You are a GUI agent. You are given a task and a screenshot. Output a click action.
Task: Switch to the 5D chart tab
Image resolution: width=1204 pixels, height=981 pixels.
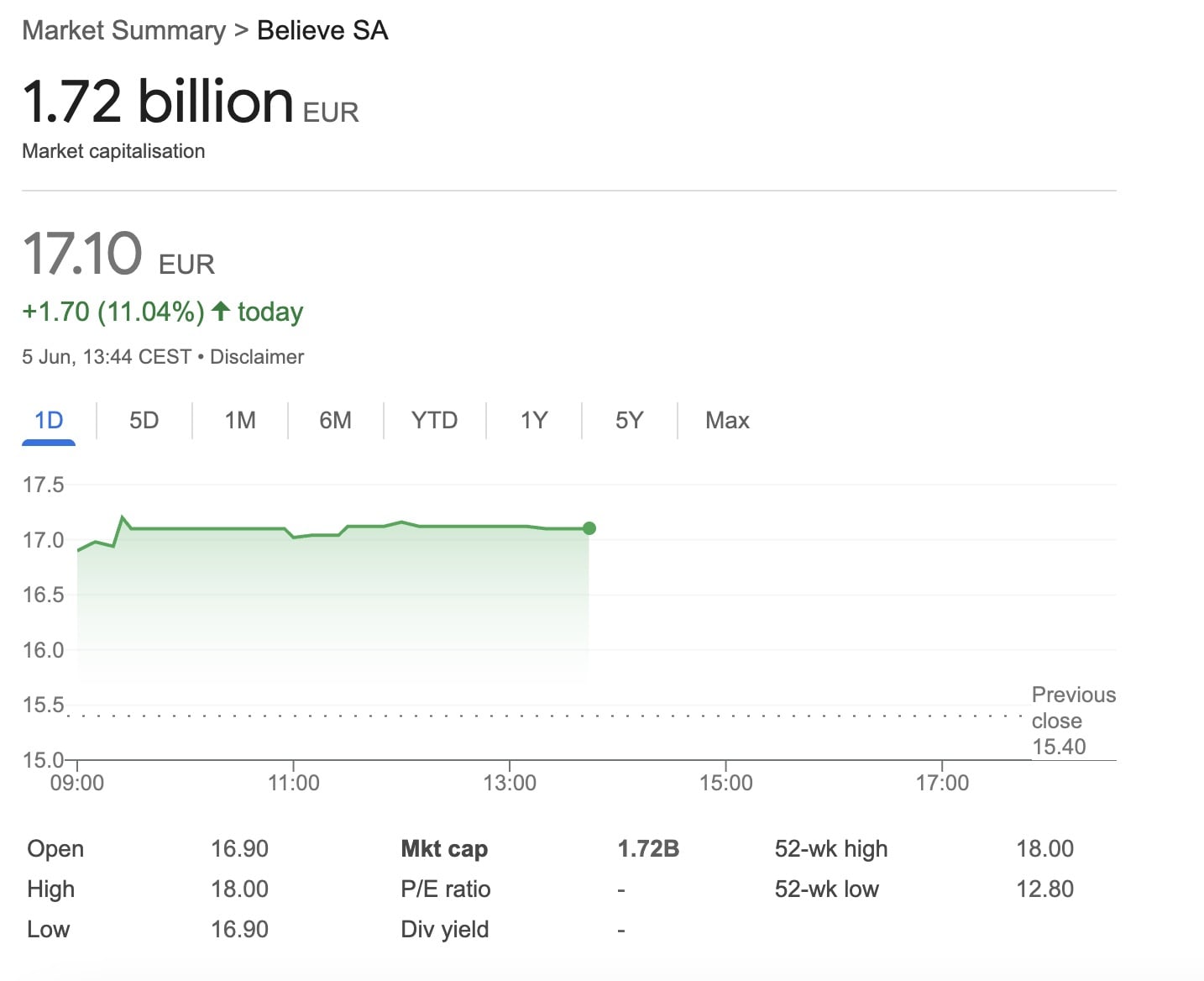coord(144,420)
